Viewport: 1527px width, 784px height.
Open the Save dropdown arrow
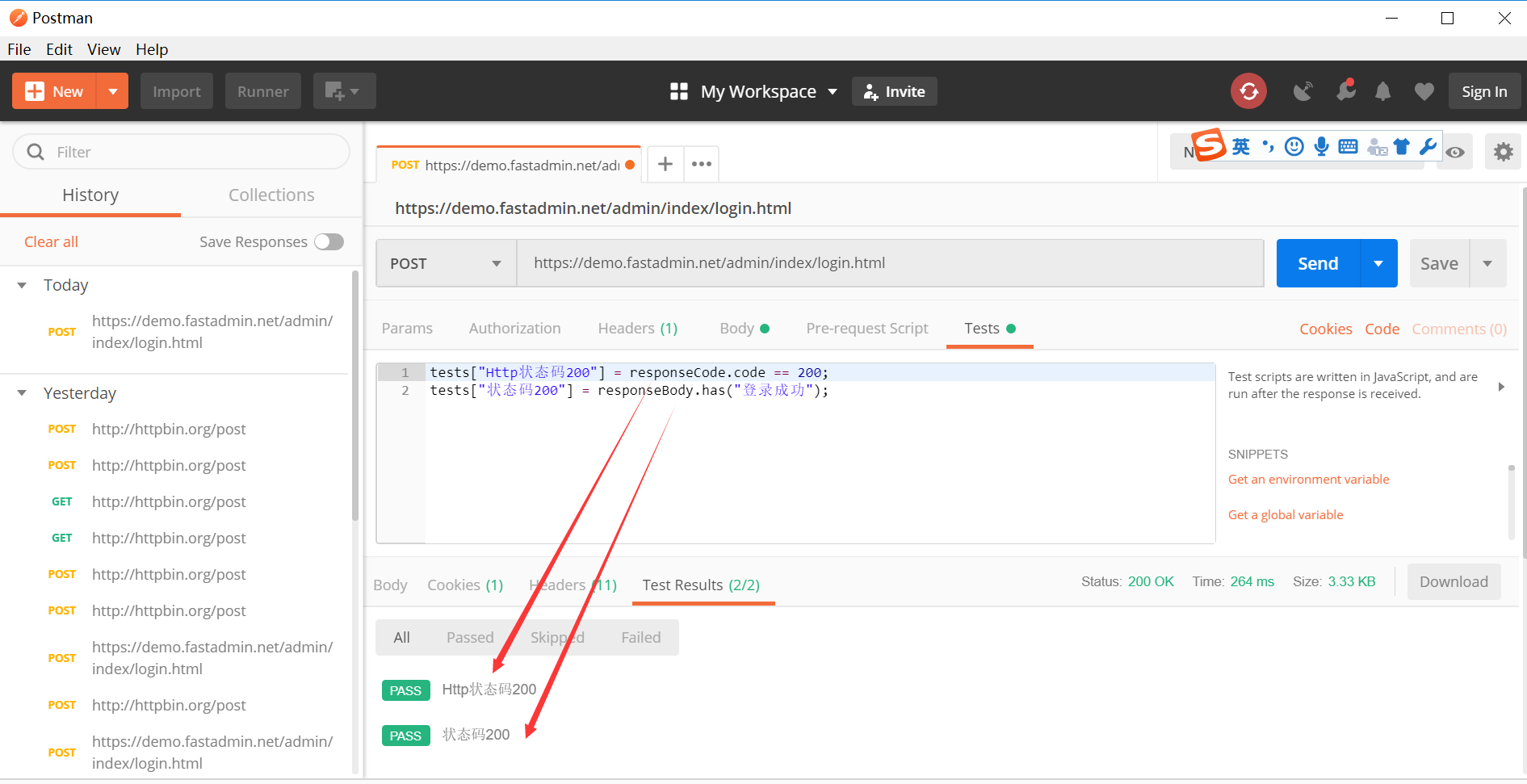(x=1487, y=263)
